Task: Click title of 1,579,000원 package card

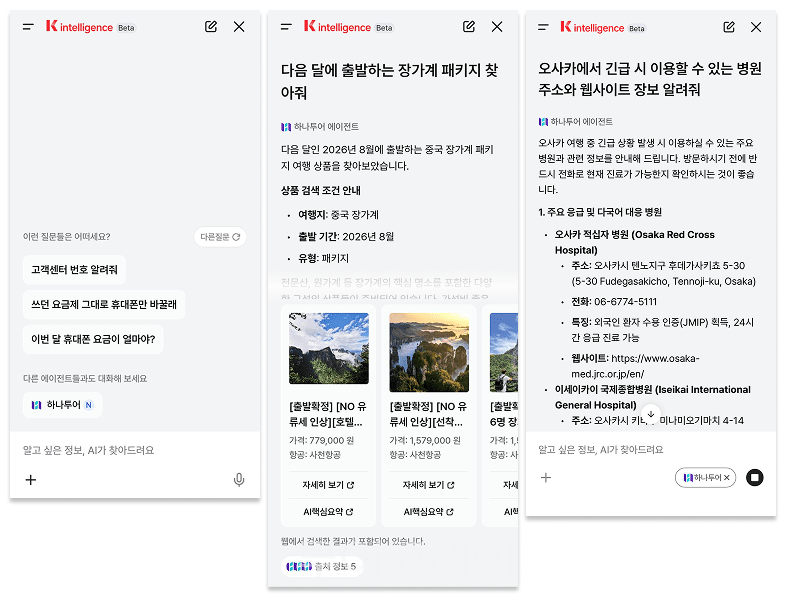Action: (428, 414)
